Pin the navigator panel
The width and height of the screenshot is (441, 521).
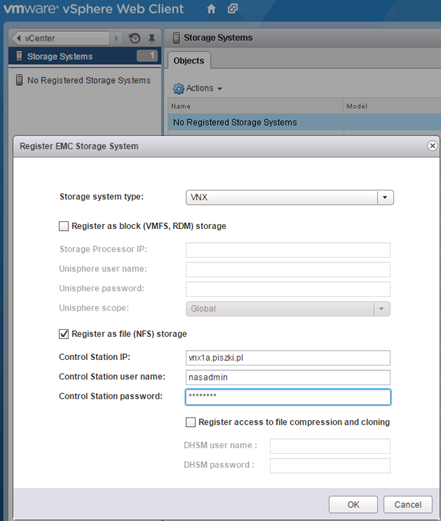point(152,38)
